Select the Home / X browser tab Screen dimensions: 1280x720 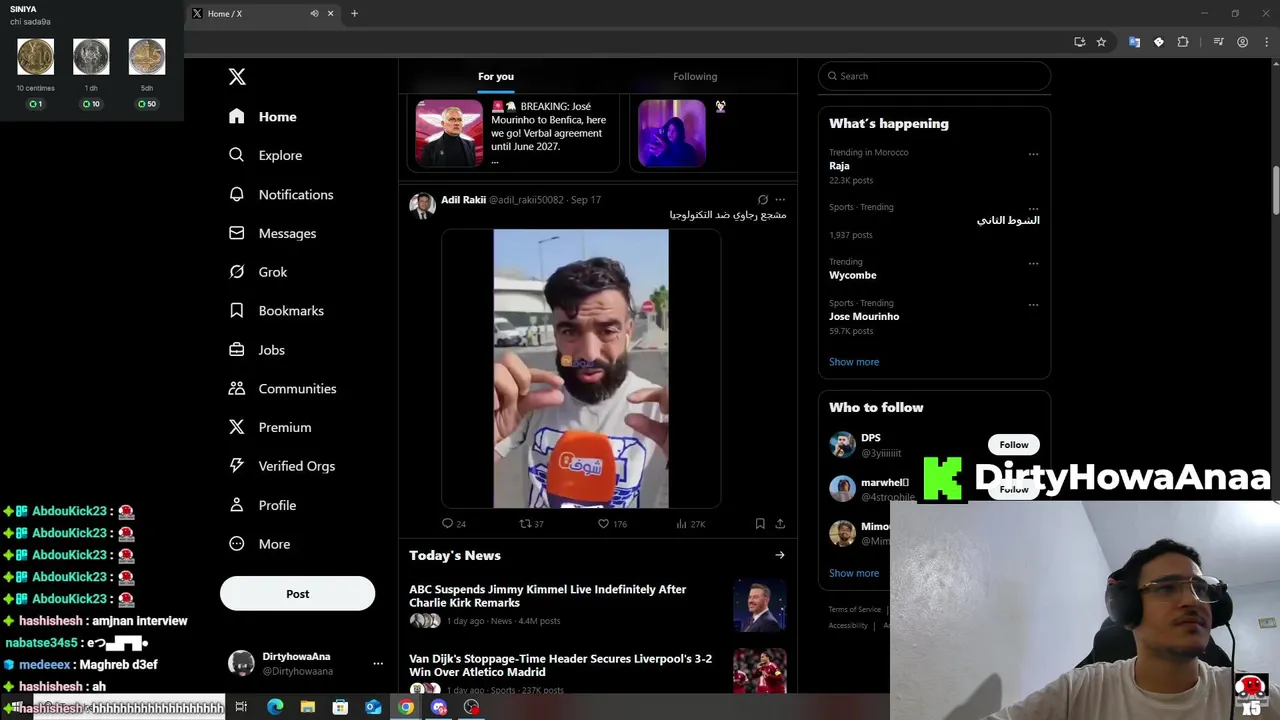[262, 14]
